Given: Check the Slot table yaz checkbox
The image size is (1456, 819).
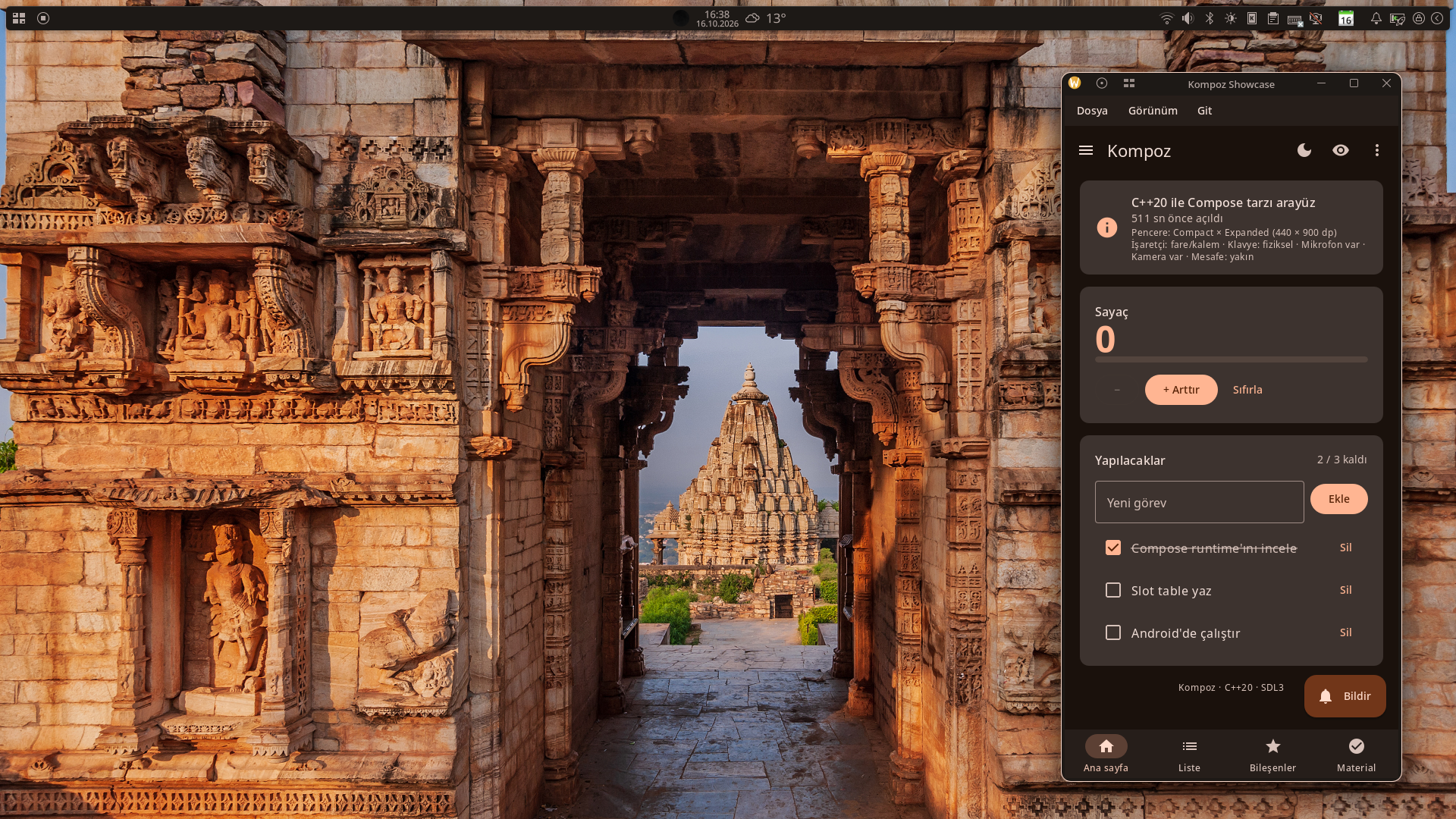Looking at the screenshot, I should coord(1113,590).
